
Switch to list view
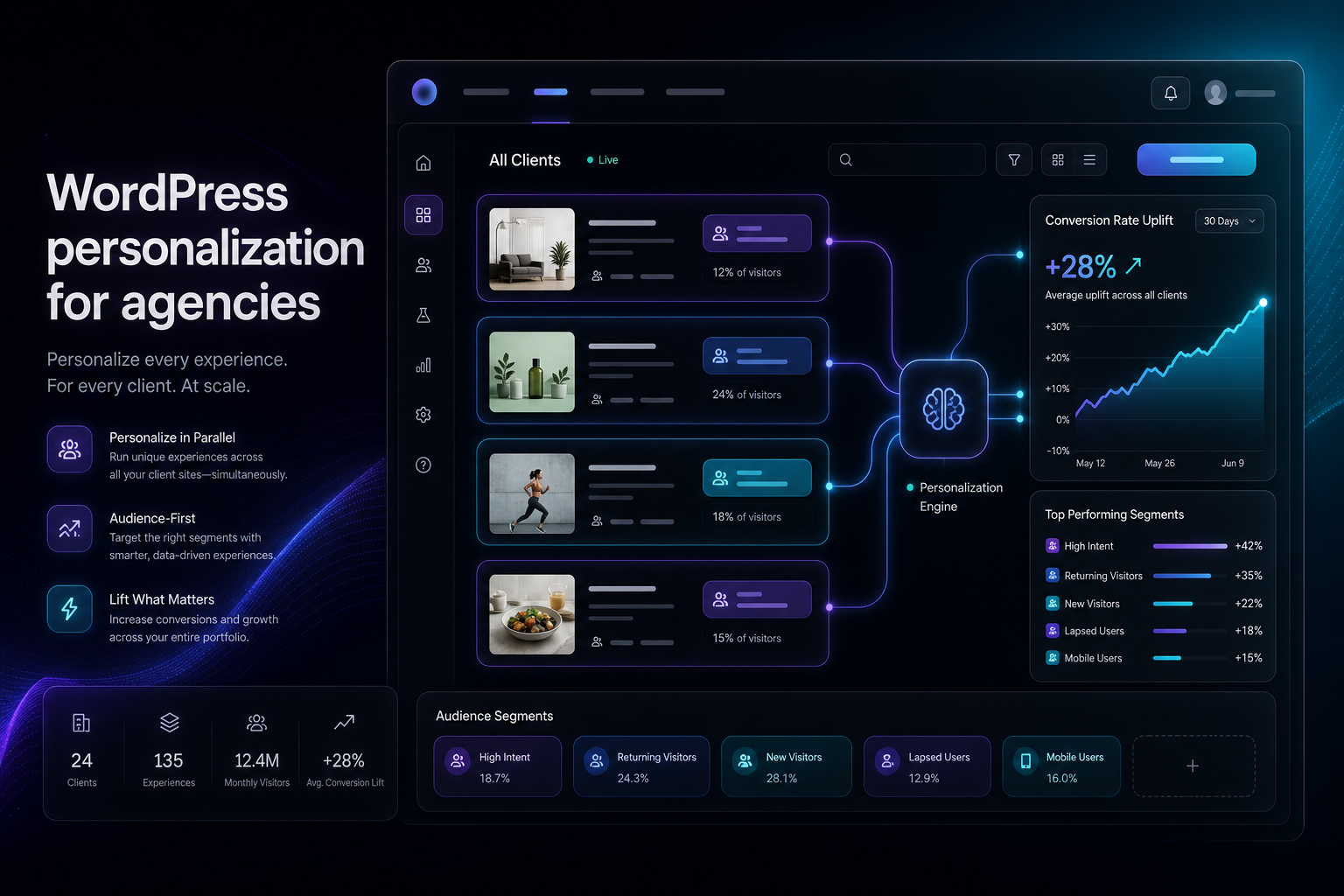click(1089, 160)
